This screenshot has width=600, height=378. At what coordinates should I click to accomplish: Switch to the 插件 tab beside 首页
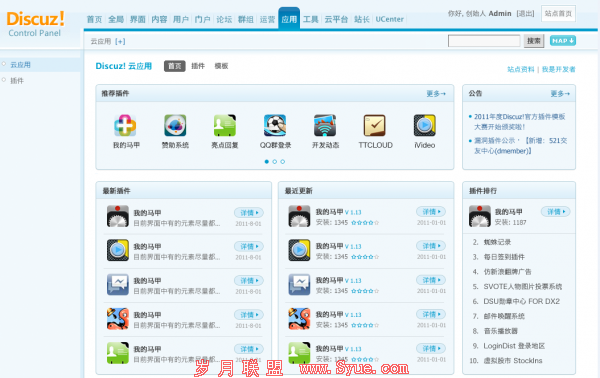click(x=198, y=66)
